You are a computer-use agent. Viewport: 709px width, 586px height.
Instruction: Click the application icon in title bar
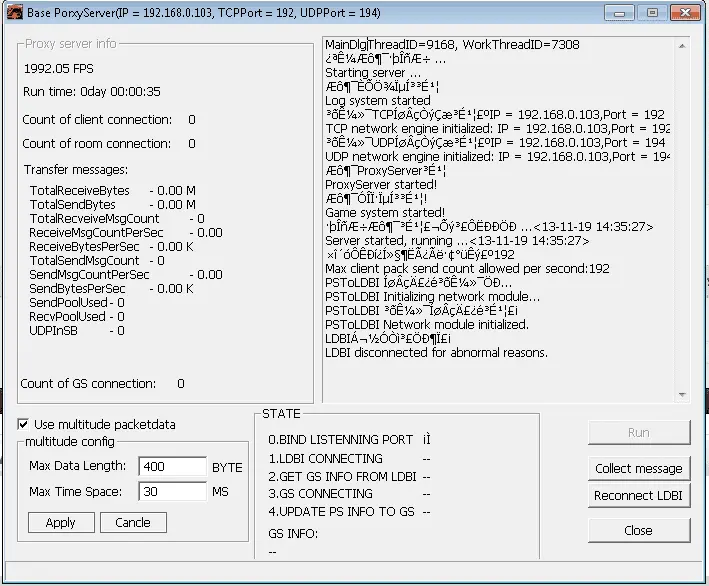tap(14, 12)
